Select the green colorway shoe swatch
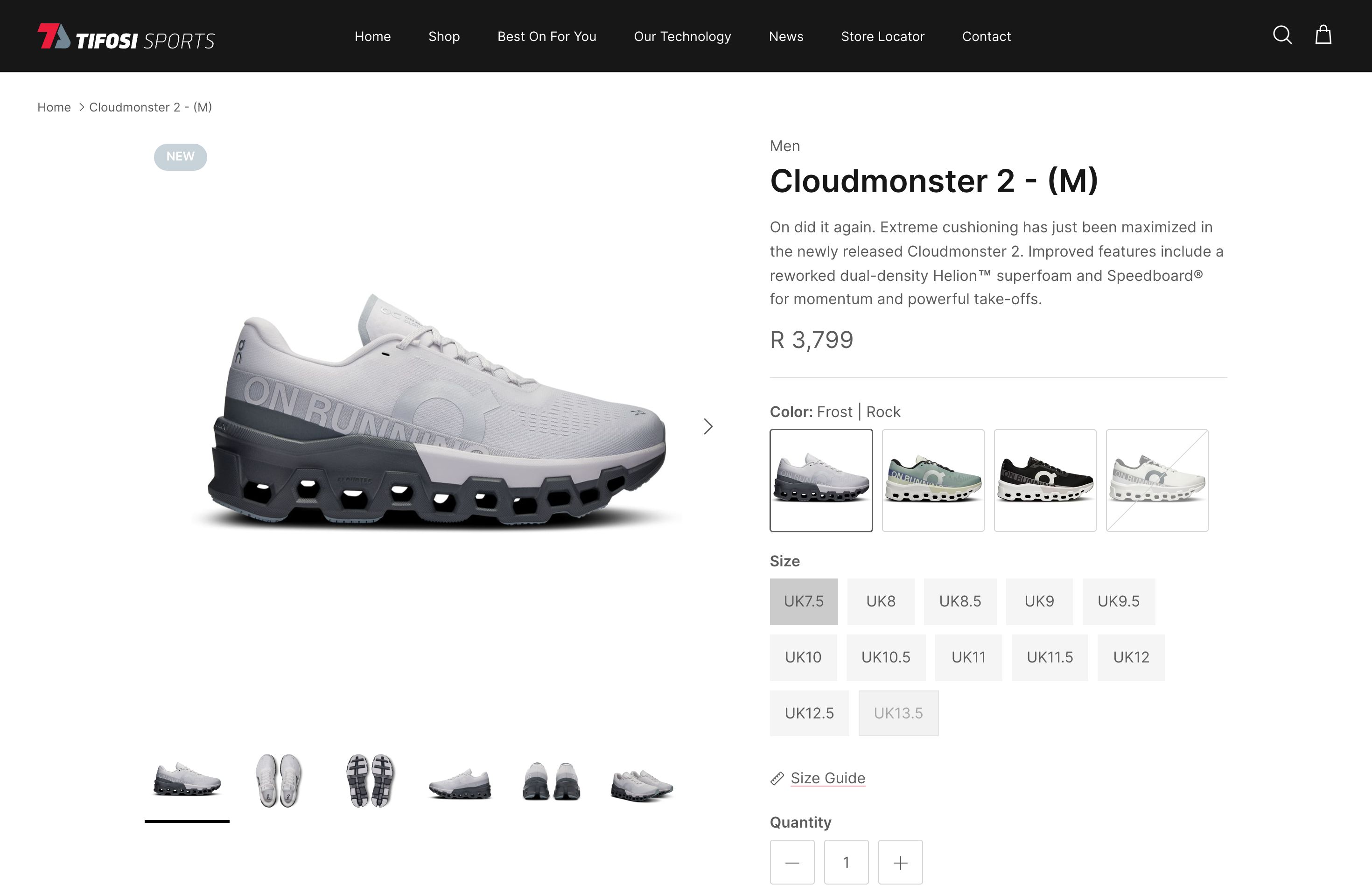This screenshot has width=1372, height=892. (x=933, y=481)
